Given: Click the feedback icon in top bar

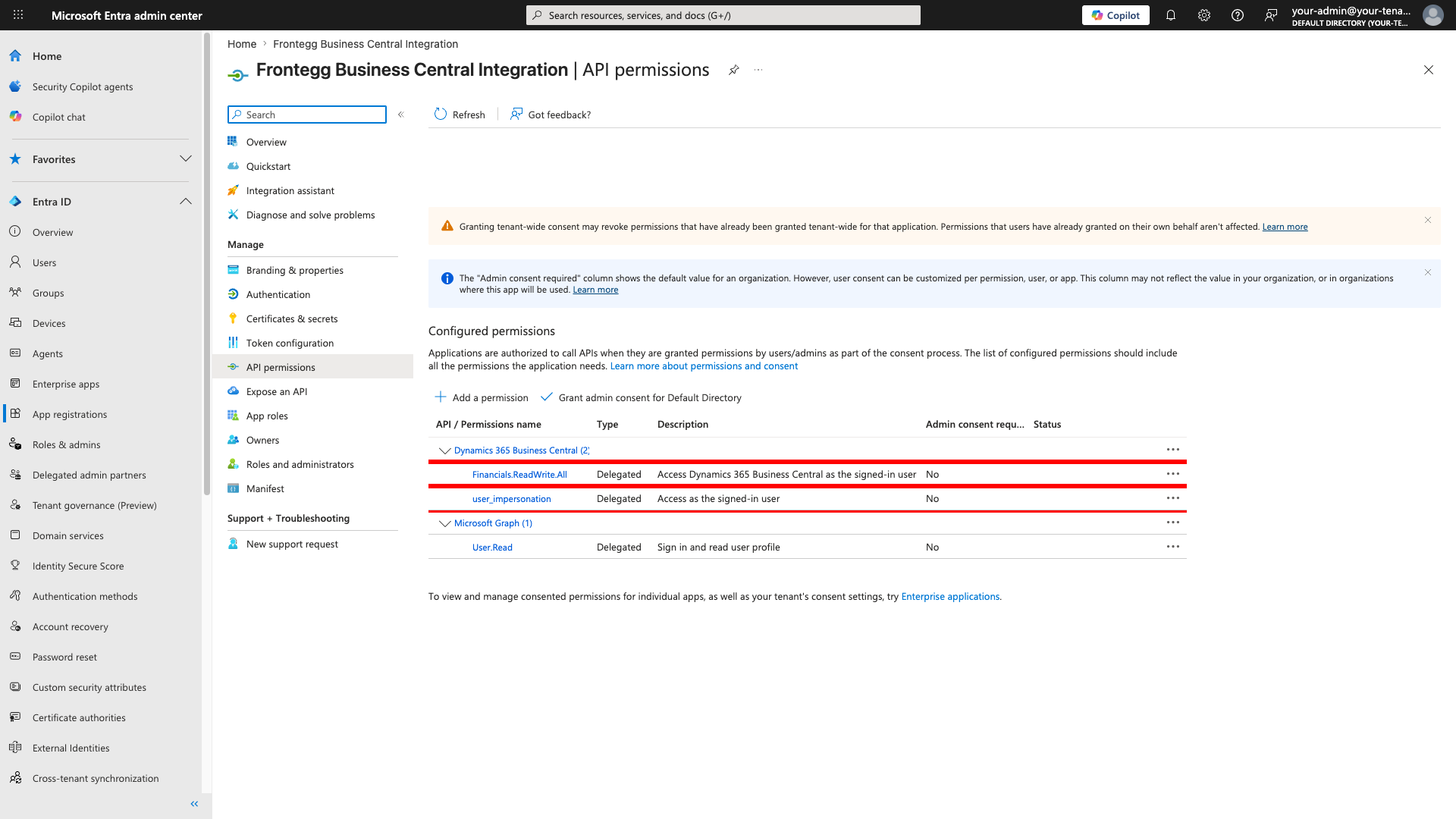Looking at the screenshot, I should point(1271,15).
